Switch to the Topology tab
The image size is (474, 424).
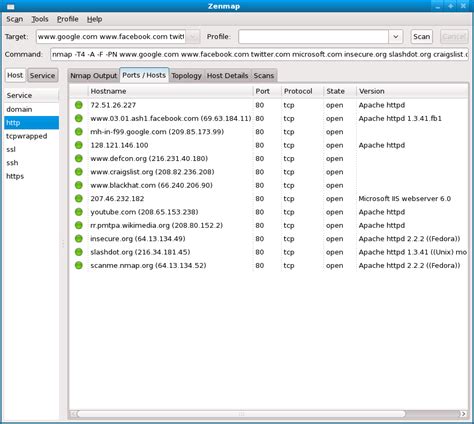point(186,76)
